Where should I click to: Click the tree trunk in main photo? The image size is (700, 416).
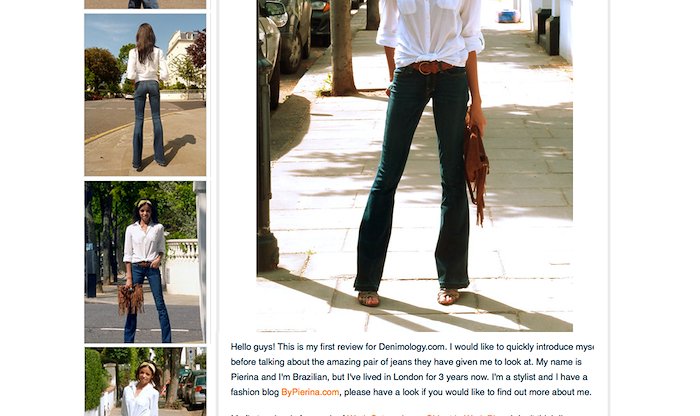tap(343, 47)
